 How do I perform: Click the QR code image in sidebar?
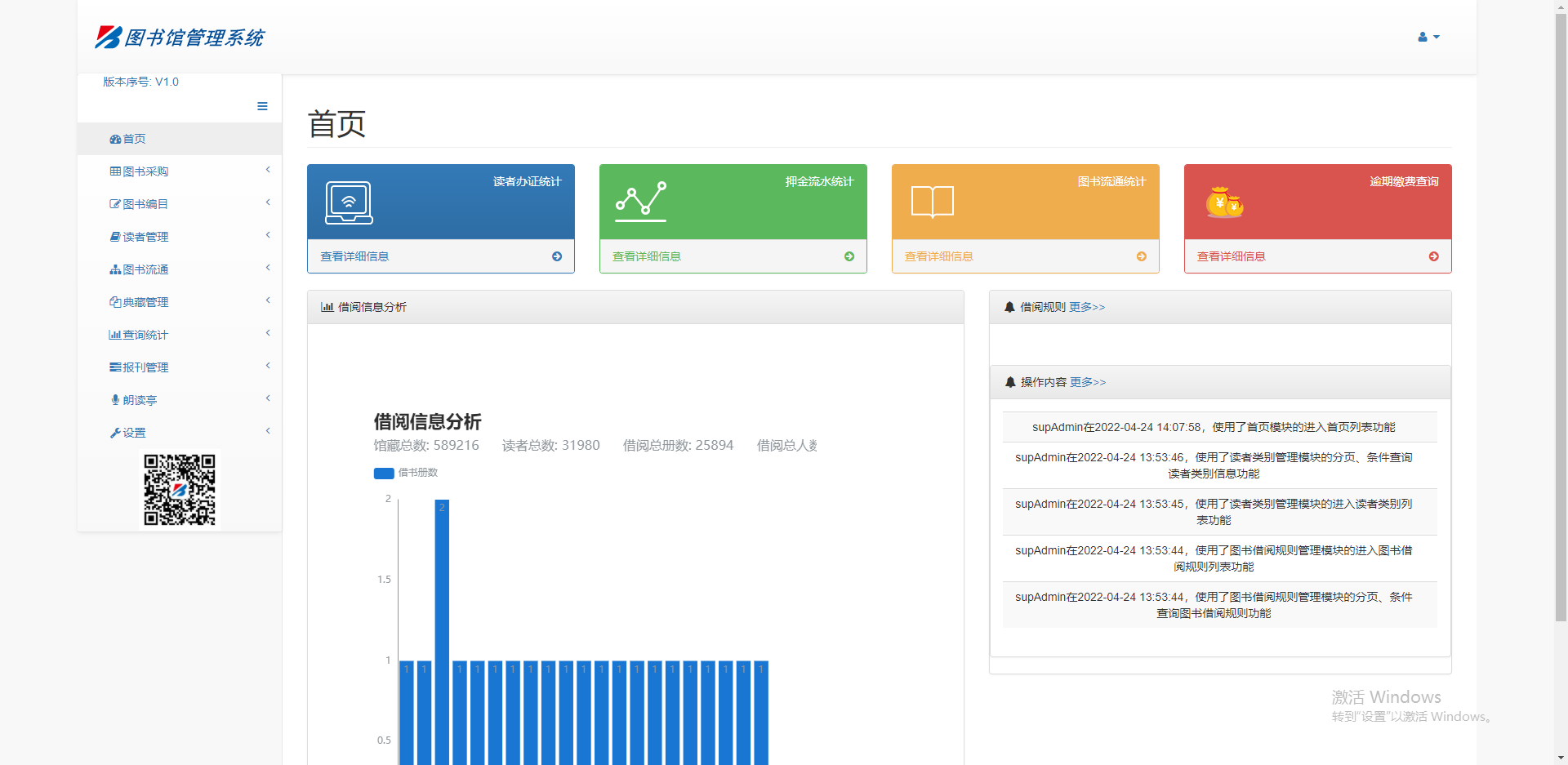click(180, 490)
